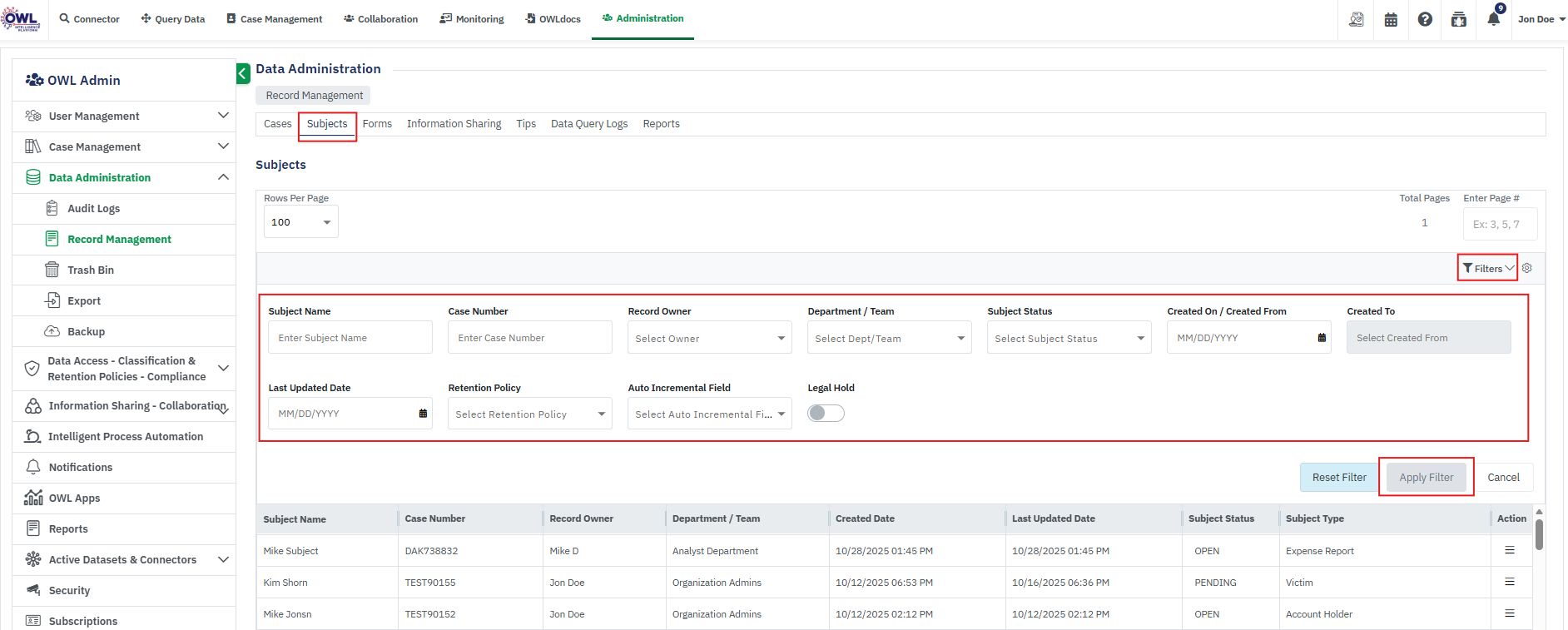Open calendar picker for Created On field

[1322, 338]
